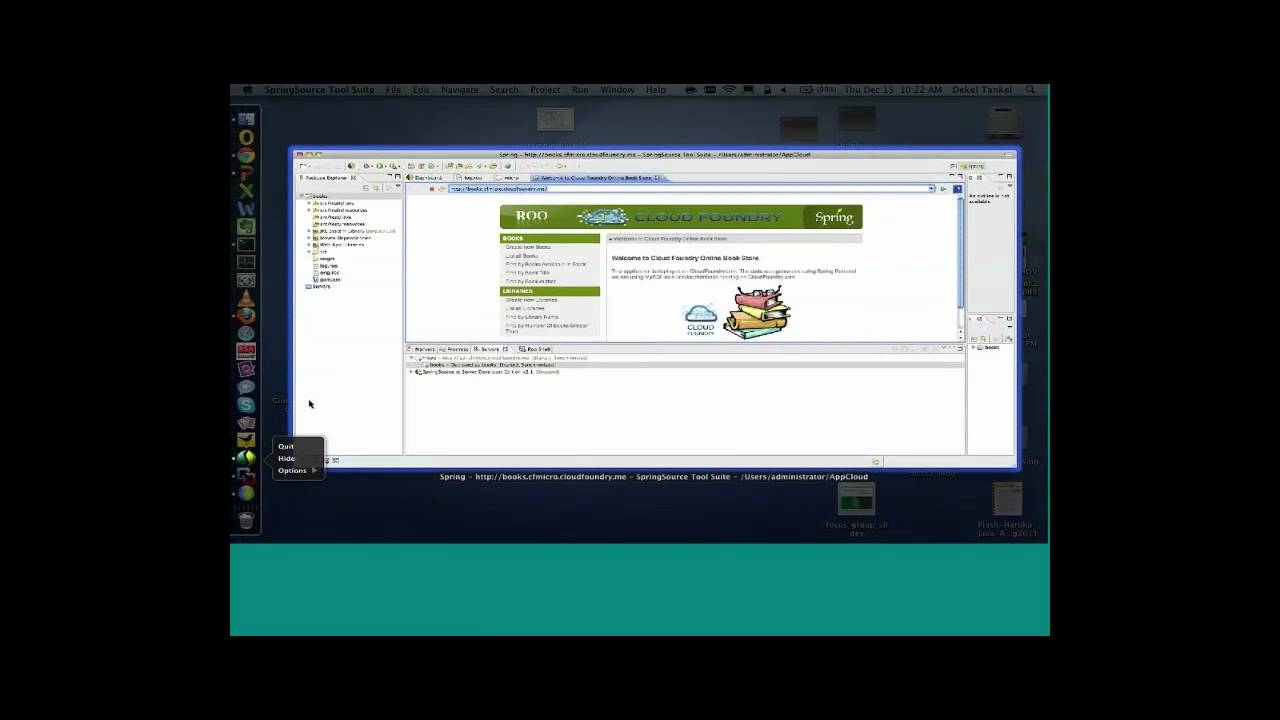Choose Quit in the dock context menu
This screenshot has height=720, width=1280.
pos(286,446)
